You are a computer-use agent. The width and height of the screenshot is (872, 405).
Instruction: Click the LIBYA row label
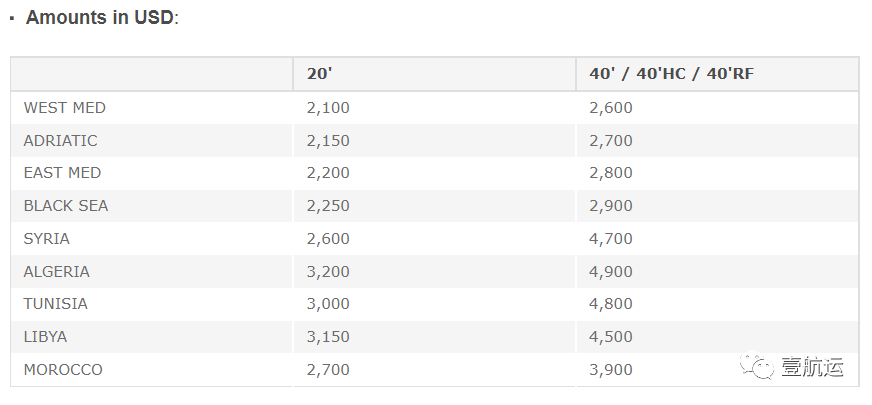click(45, 337)
